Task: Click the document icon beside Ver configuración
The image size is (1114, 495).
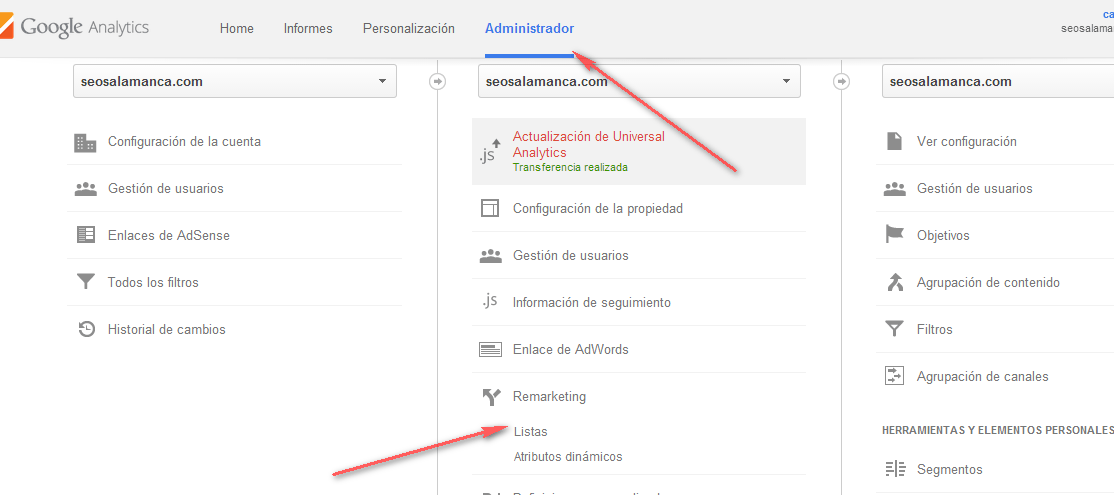Action: click(894, 141)
